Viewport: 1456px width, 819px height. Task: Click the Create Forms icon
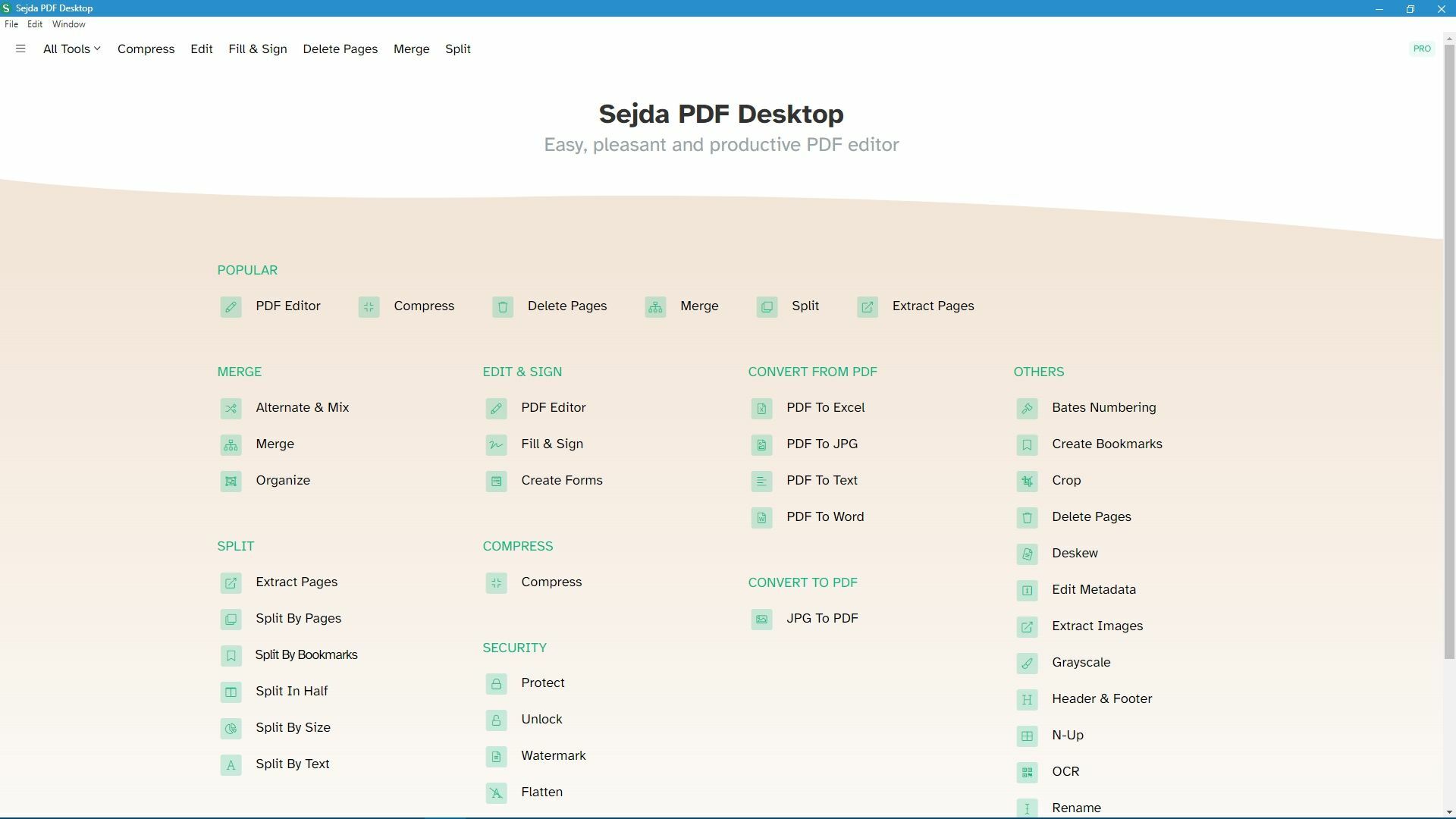pos(497,482)
